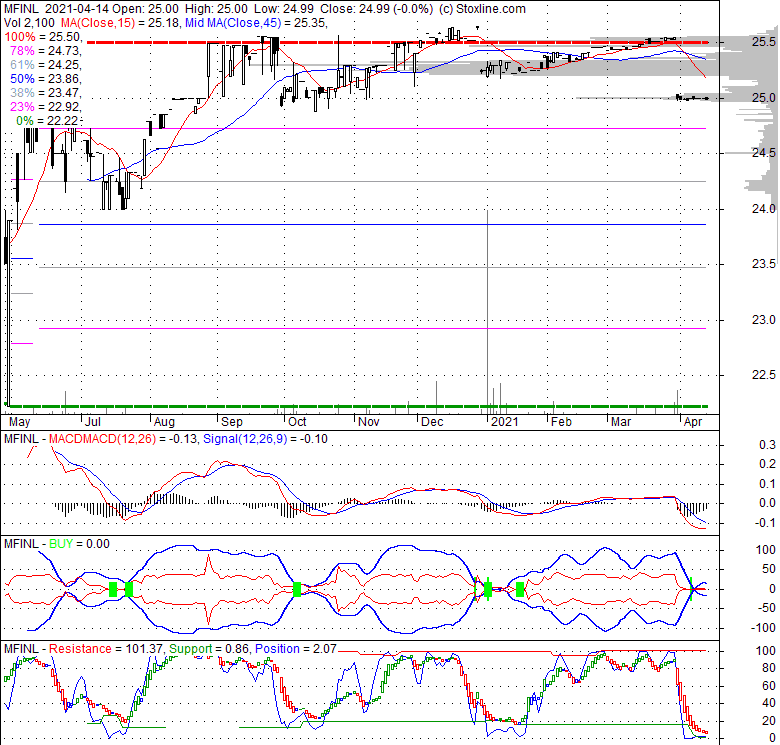This screenshot has height=745, width=780.
Task: Click the Sep label on the time axis
Action: click(x=232, y=423)
